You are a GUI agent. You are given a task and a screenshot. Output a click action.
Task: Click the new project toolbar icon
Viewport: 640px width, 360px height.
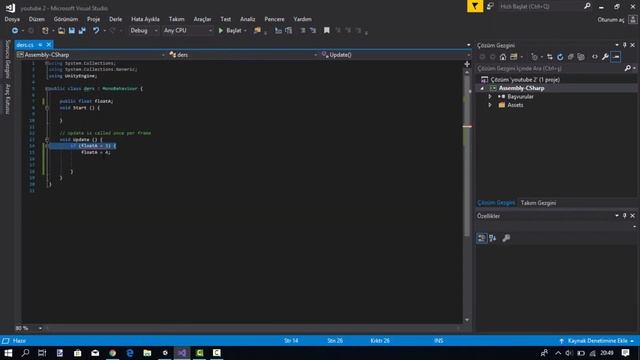45,31
